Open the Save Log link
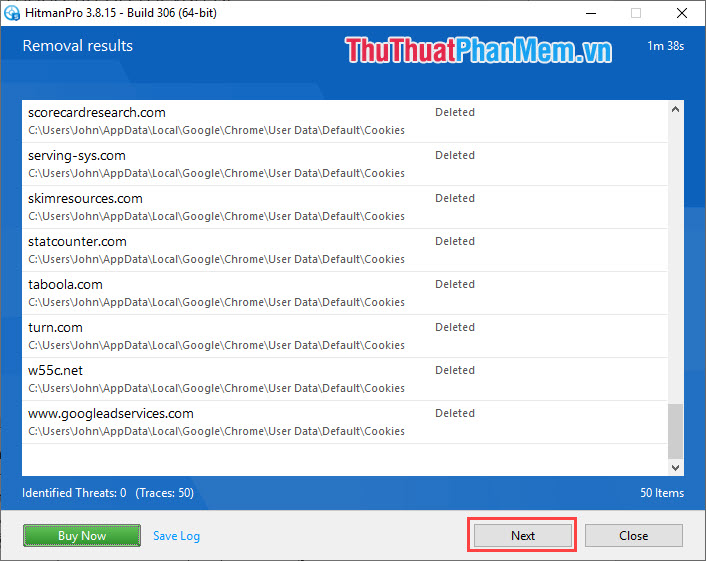The width and height of the screenshot is (706, 561). 176,536
